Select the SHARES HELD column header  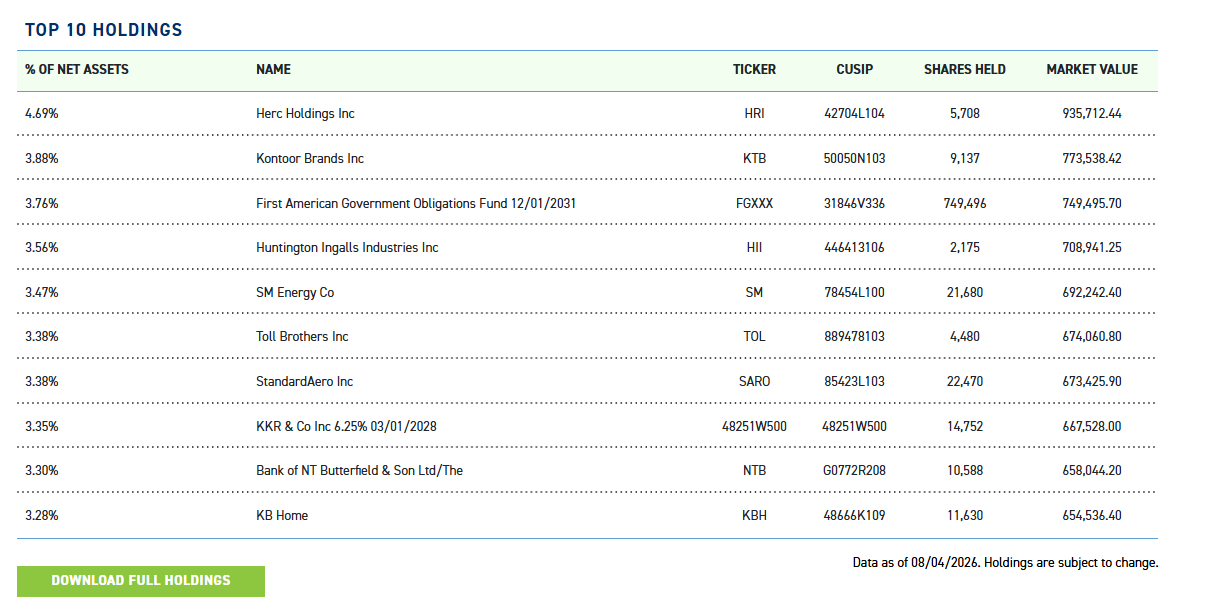[x=965, y=70]
